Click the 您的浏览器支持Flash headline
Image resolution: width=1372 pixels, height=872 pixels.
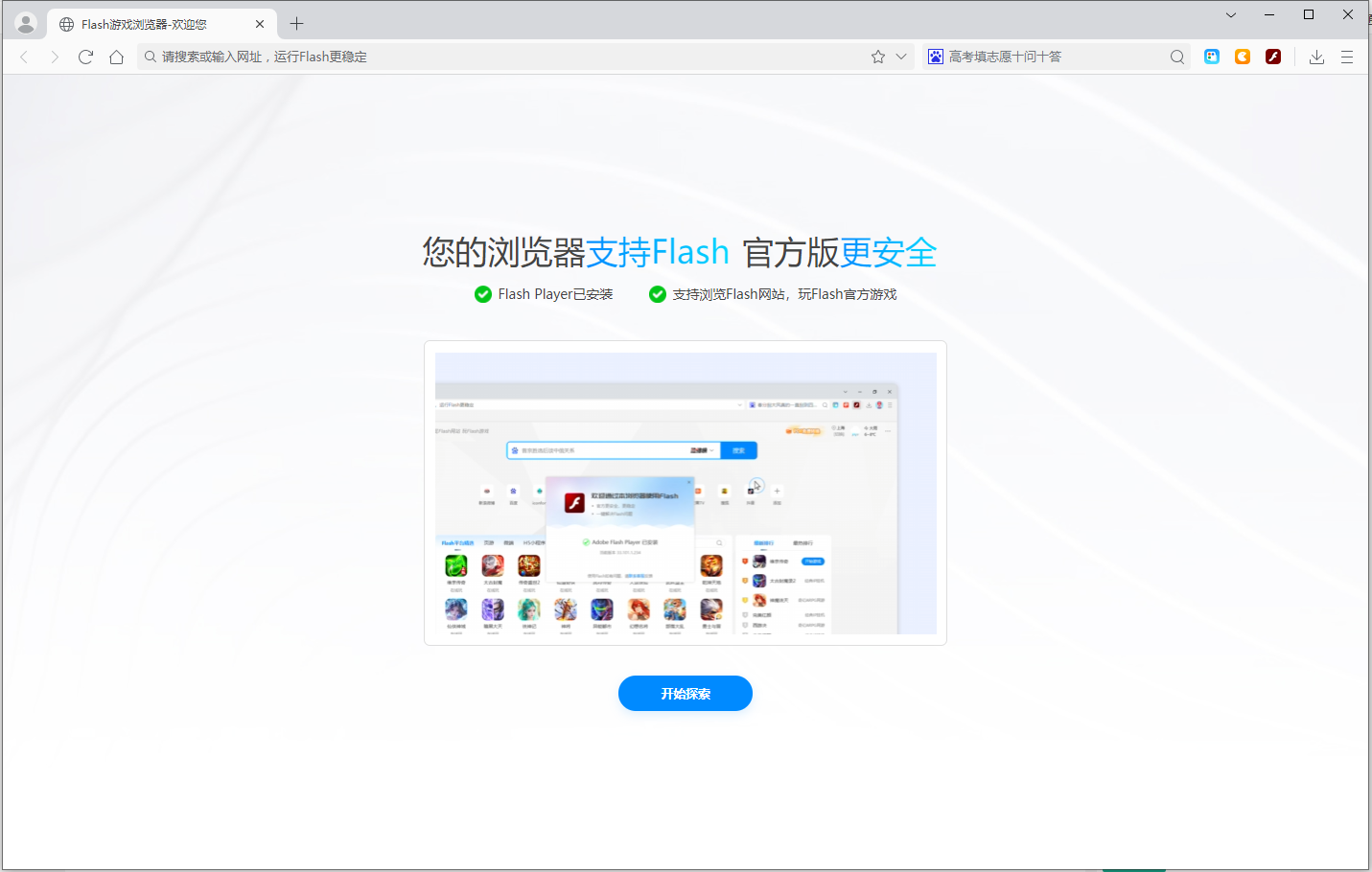click(679, 252)
